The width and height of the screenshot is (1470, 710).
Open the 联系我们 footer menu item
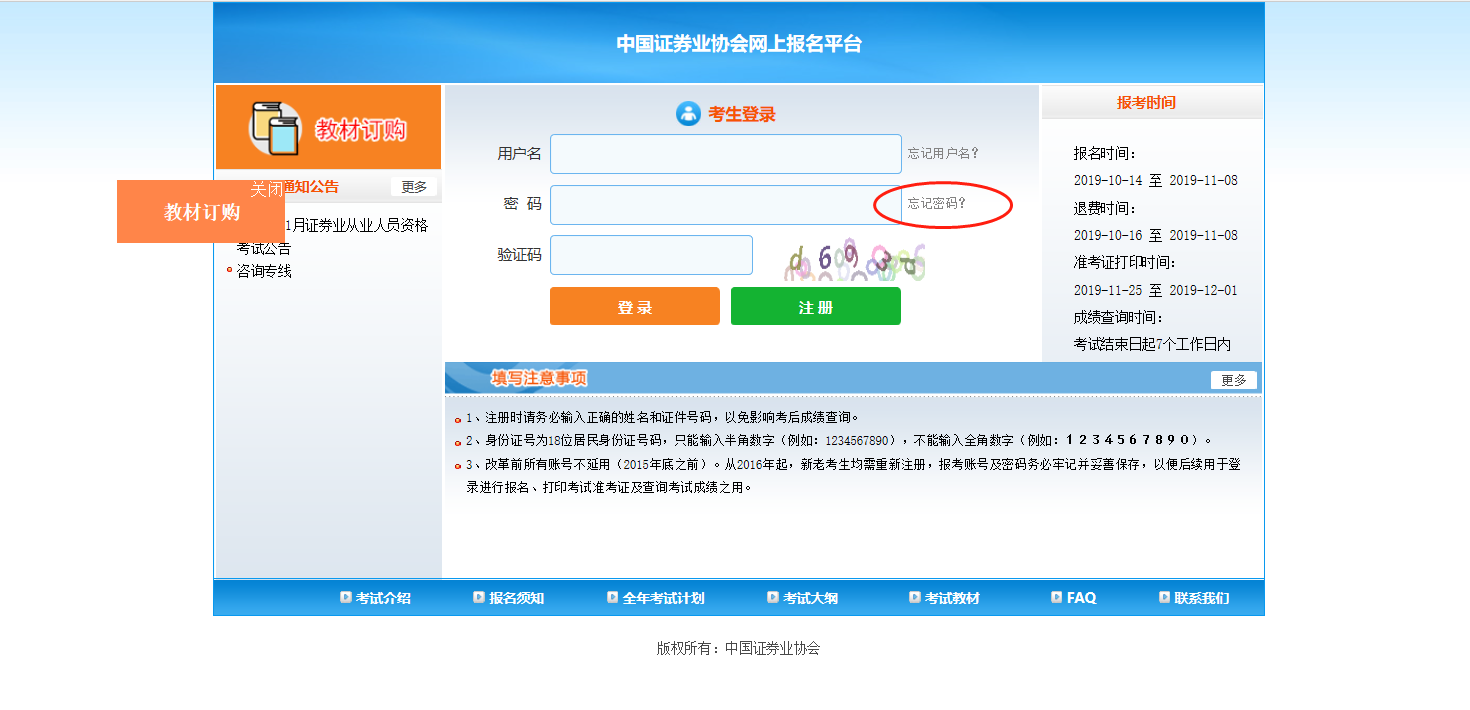click(1201, 598)
